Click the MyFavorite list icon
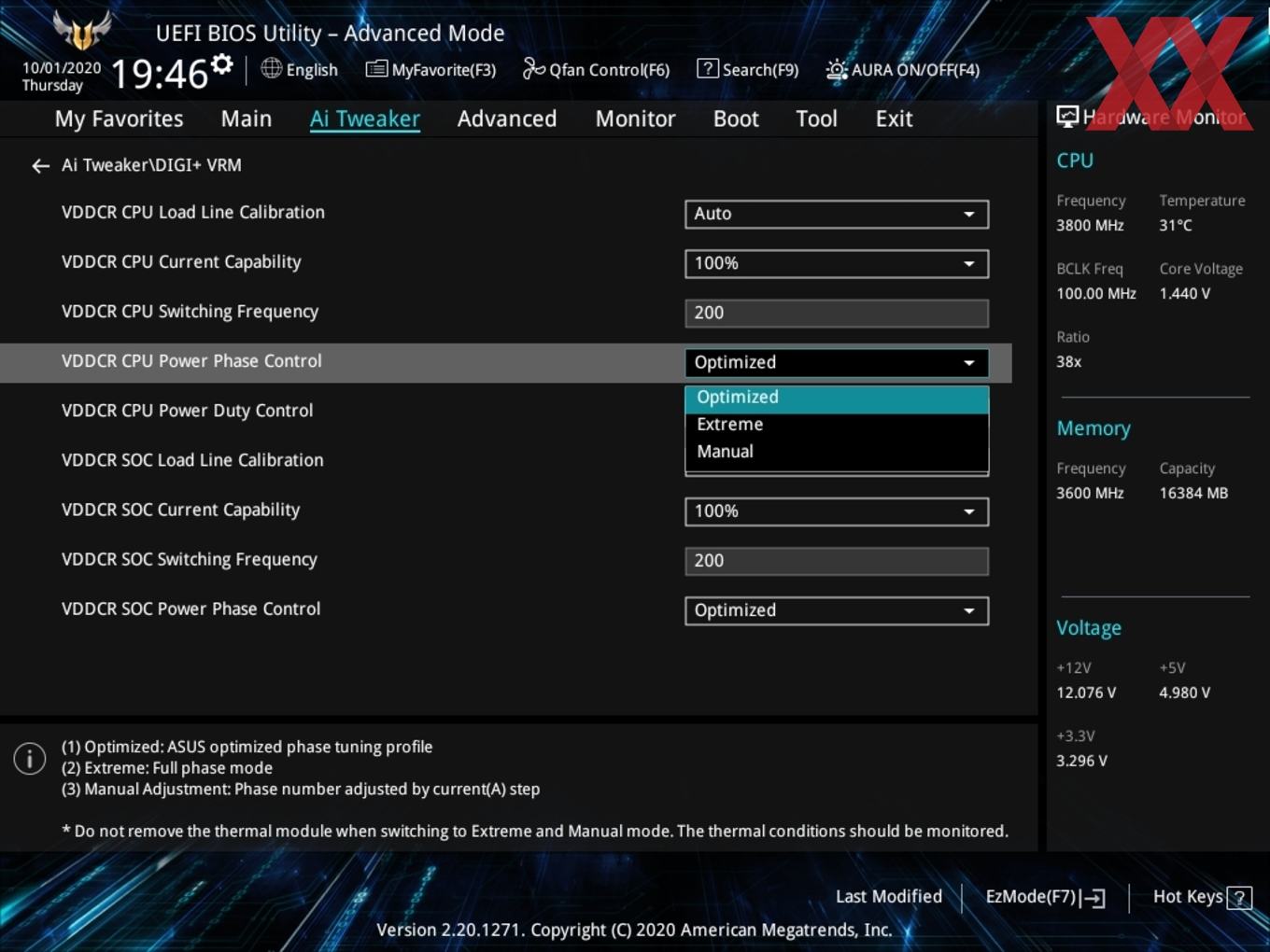Image resolution: width=1270 pixels, height=952 pixels. click(x=376, y=69)
